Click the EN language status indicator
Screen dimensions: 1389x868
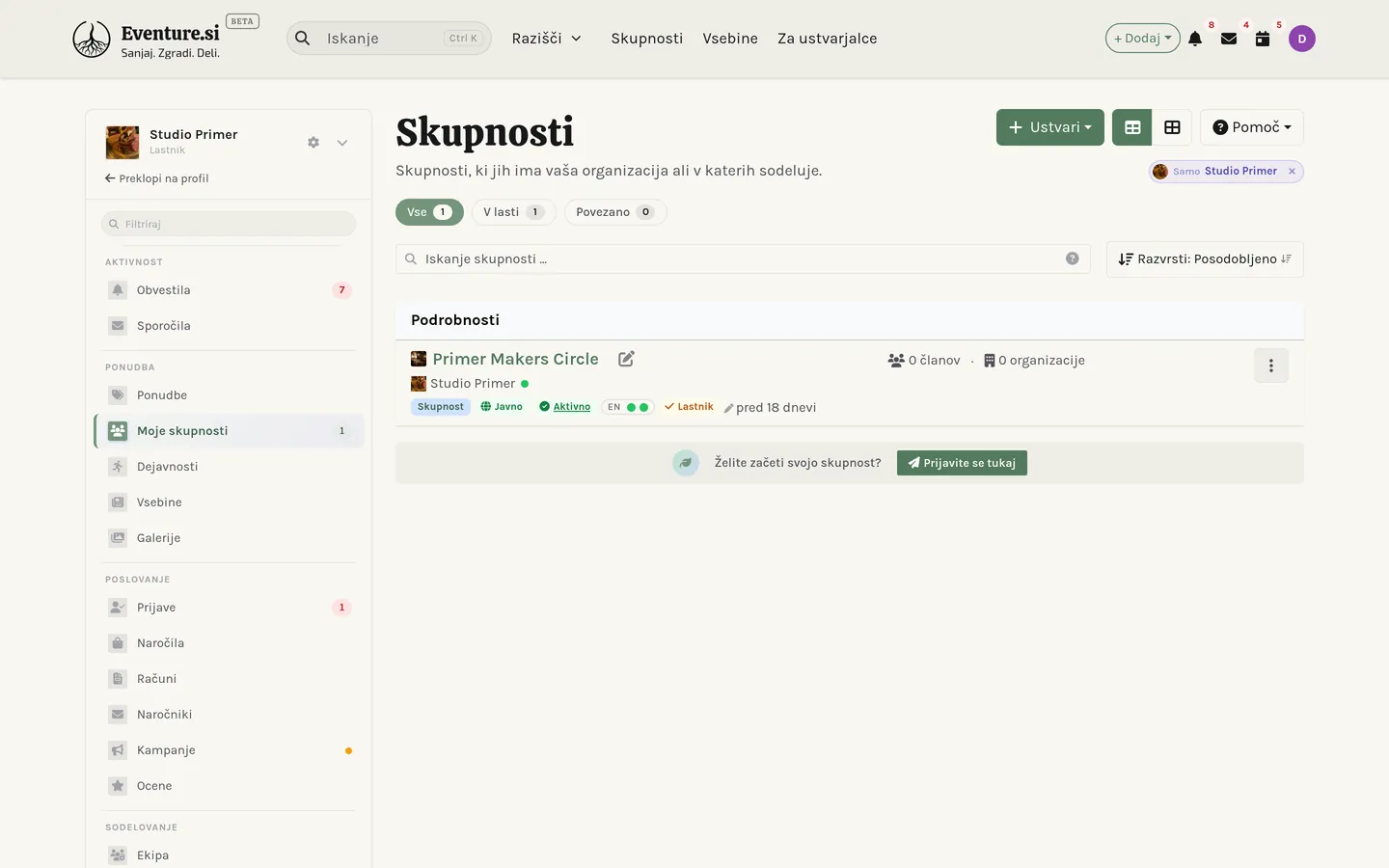tap(627, 407)
